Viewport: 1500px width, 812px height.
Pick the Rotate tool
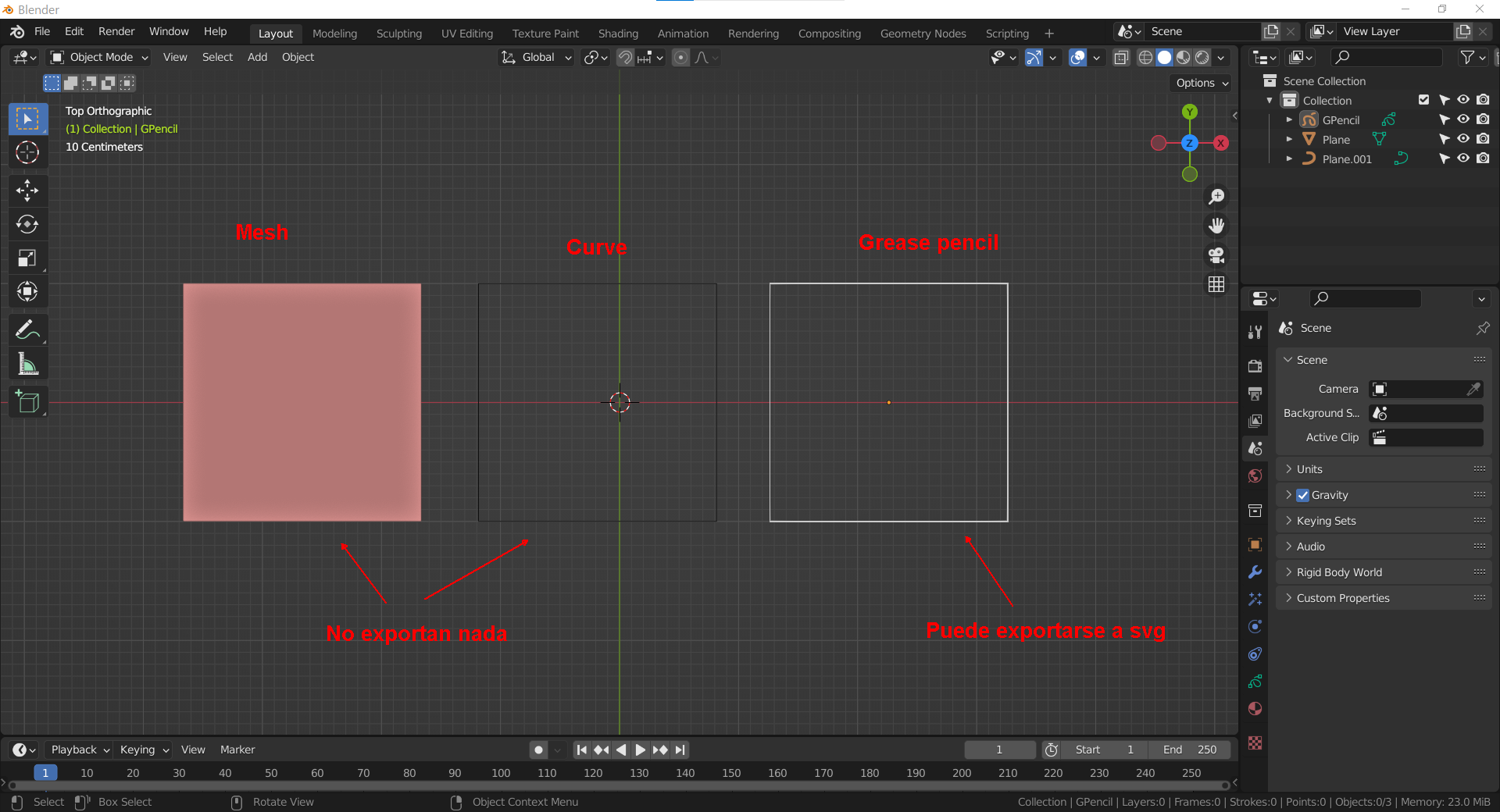[28, 224]
